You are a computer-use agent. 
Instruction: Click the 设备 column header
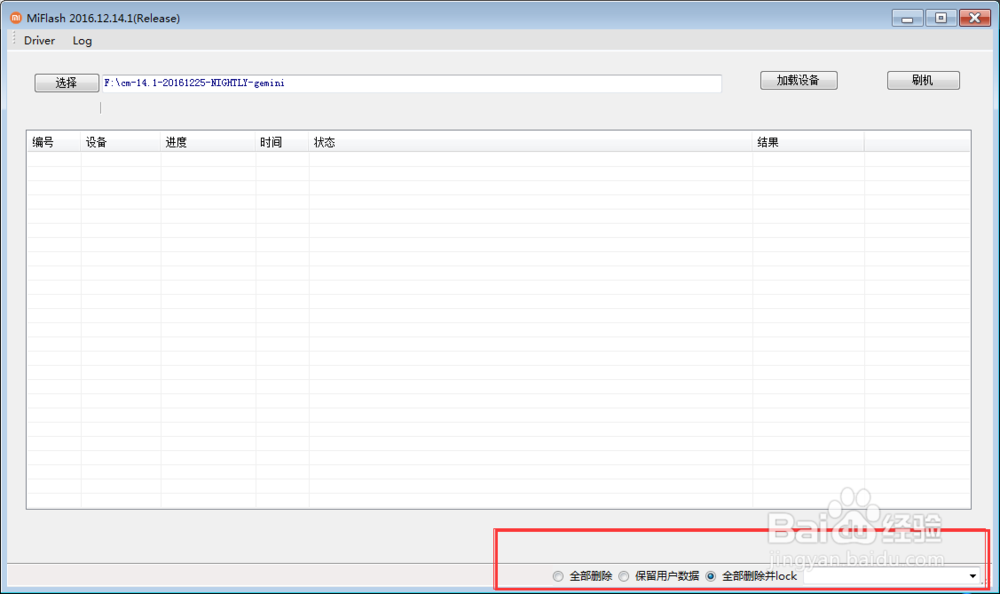pos(121,142)
